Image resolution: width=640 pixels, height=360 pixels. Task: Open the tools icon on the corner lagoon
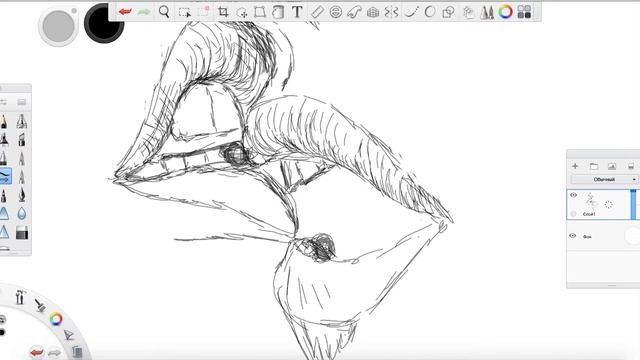(20, 297)
